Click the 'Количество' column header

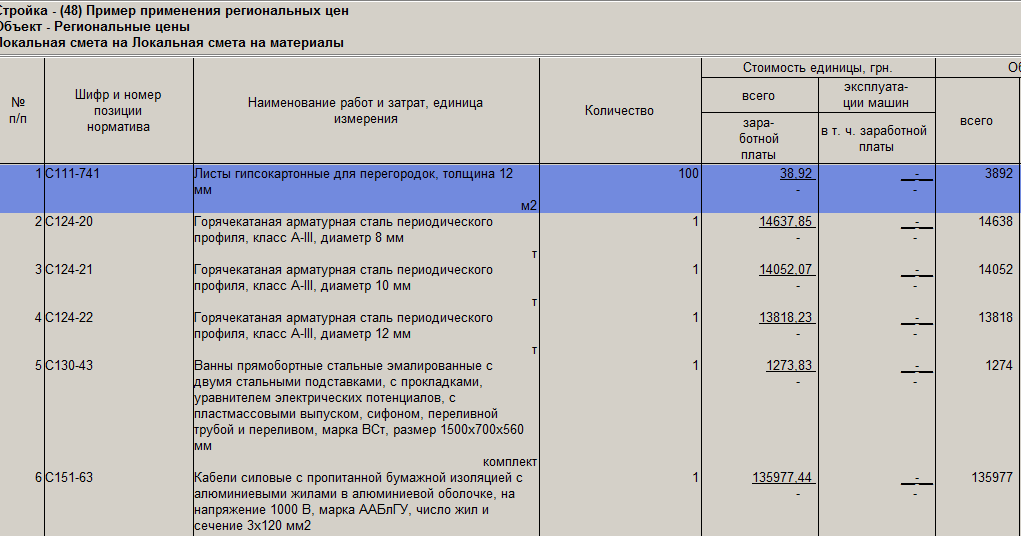pos(619,111)
